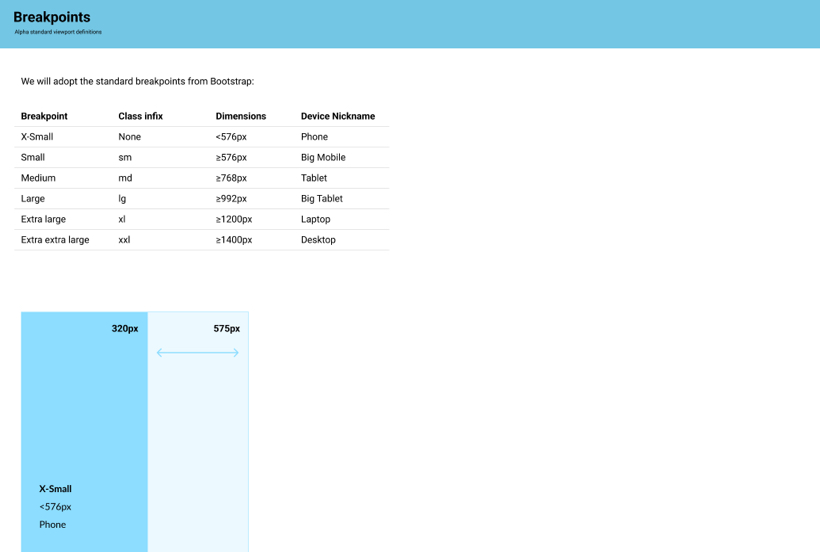
Task: Select the Breakpoints page title
Action: (x=52, y=17)
